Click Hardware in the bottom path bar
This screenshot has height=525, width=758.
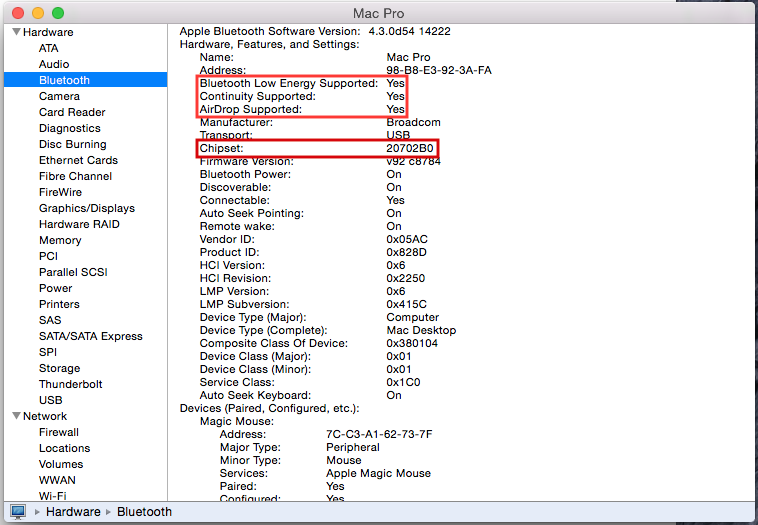[x=73, y=511]
